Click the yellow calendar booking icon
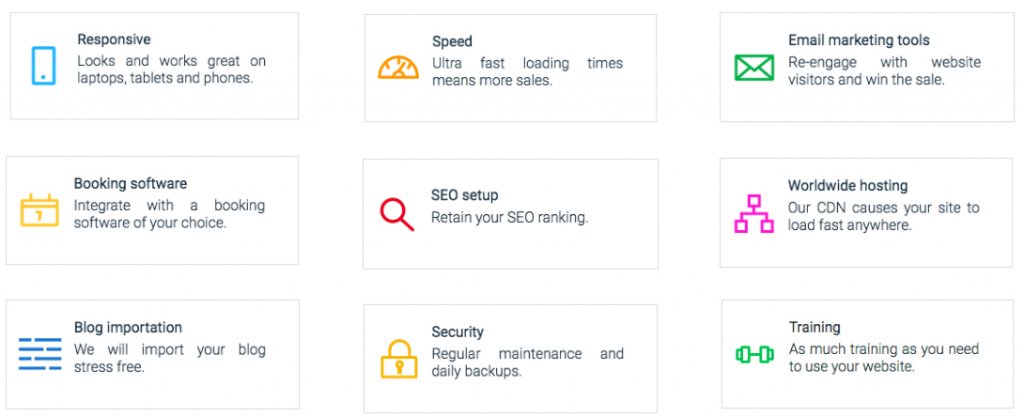 tap(40, 210)
